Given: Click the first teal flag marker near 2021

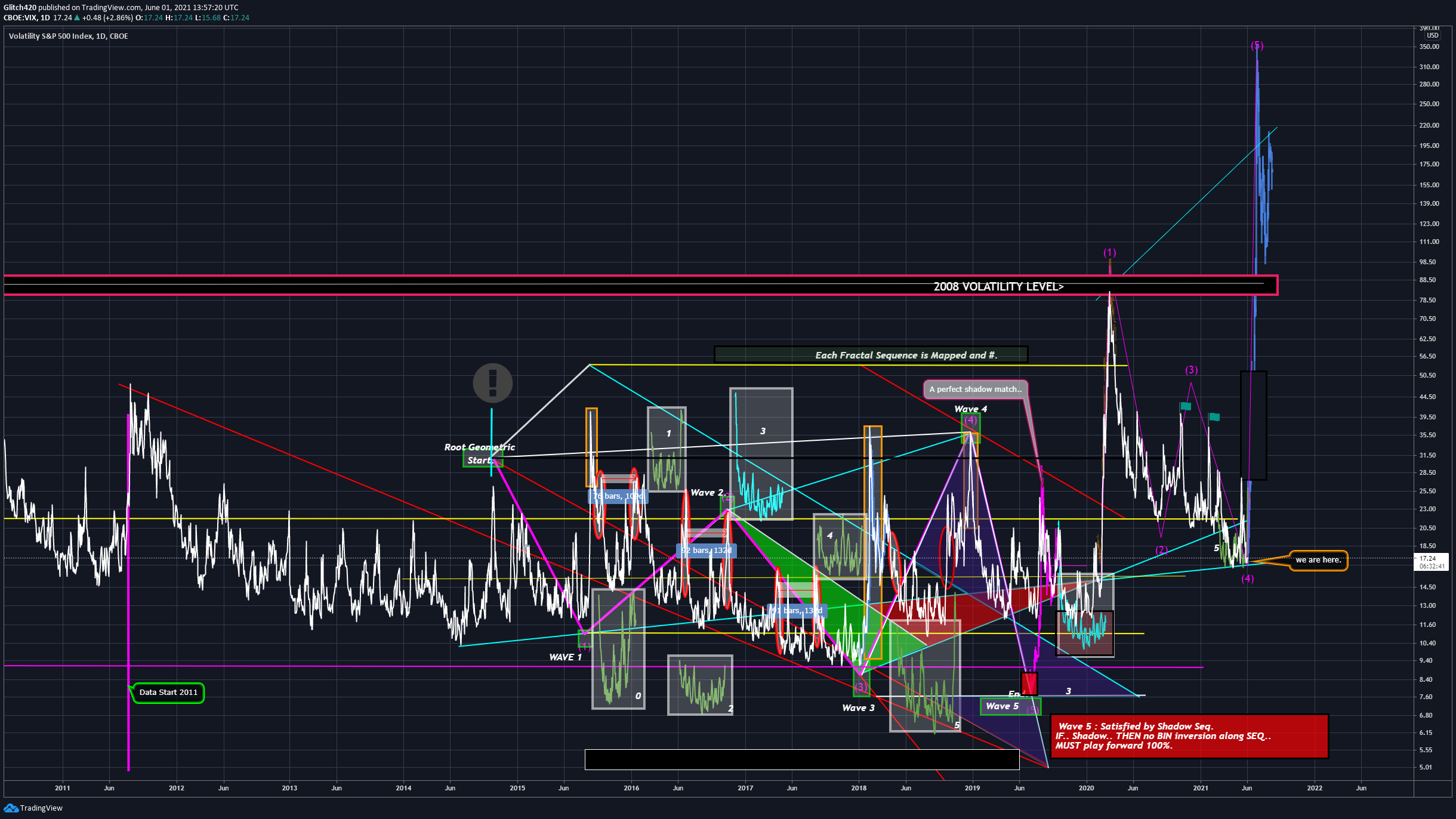Looking at the screenshot, I should 1186,406.
